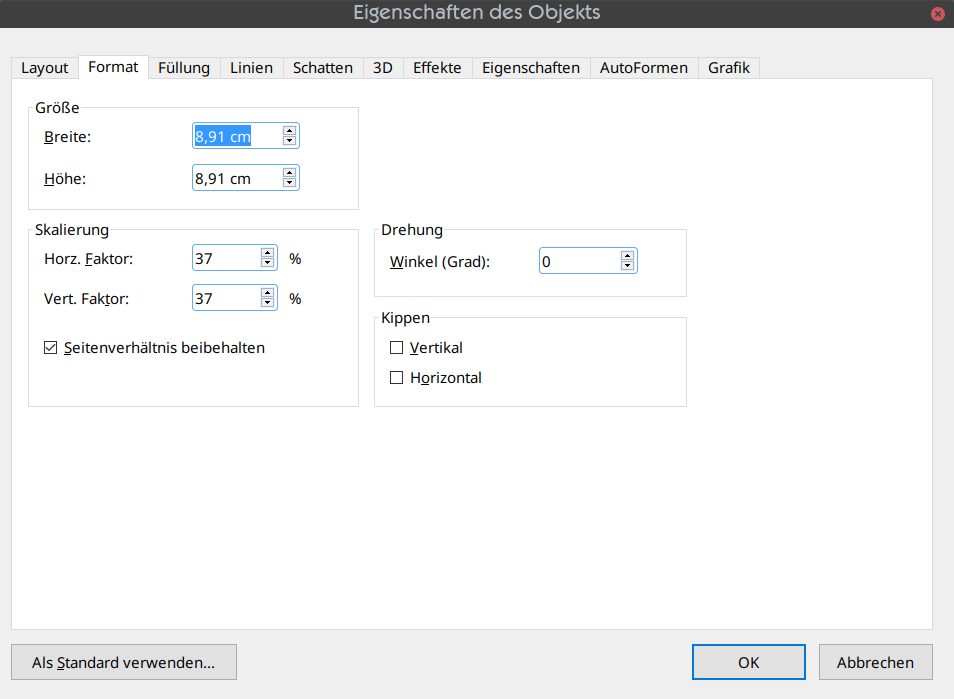
Task: Increase Vert. Faktor with up arrow
Action: [x=268, y=293]
